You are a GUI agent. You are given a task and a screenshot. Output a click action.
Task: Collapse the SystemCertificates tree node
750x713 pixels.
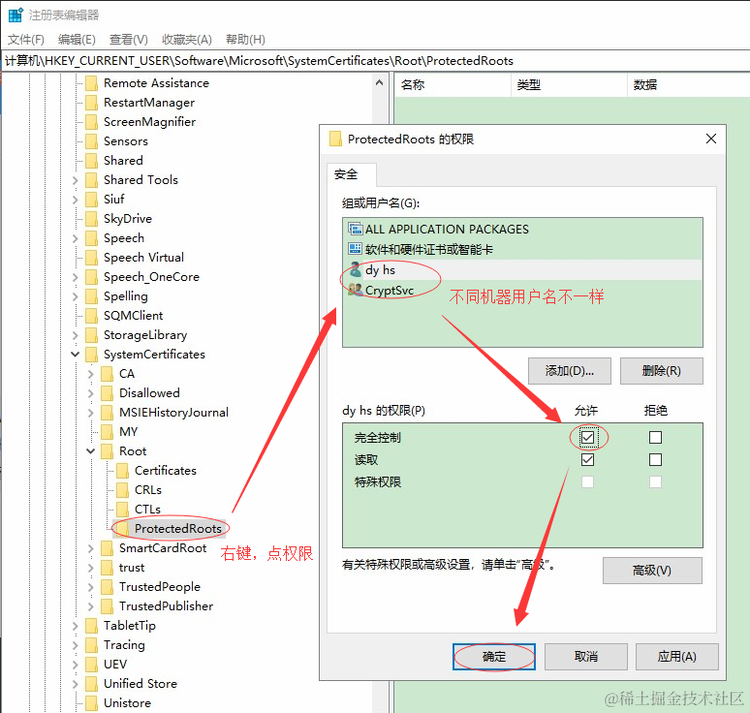[x=75, y=354]
